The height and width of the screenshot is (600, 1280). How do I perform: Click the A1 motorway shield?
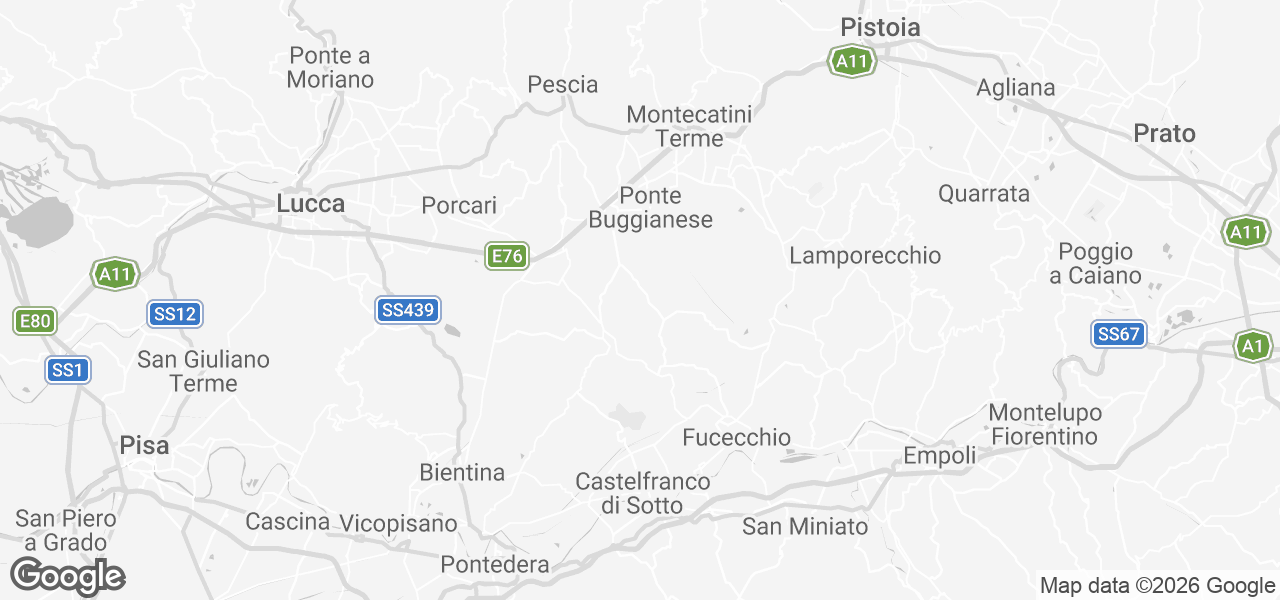click(x=1252, y=346)
